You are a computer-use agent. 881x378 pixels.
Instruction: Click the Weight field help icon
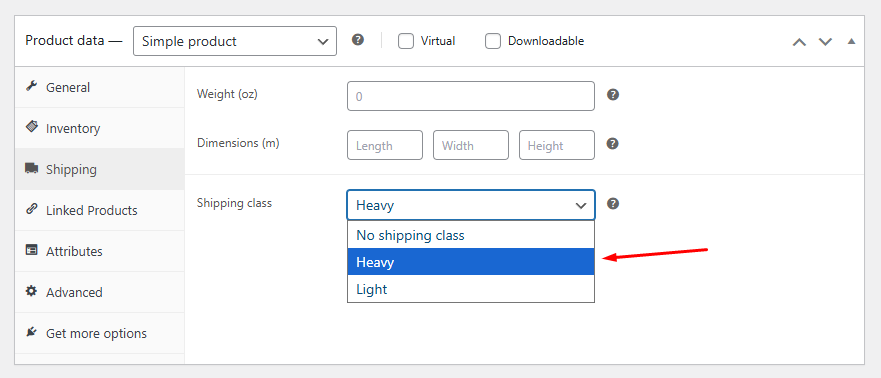[613, 94]
